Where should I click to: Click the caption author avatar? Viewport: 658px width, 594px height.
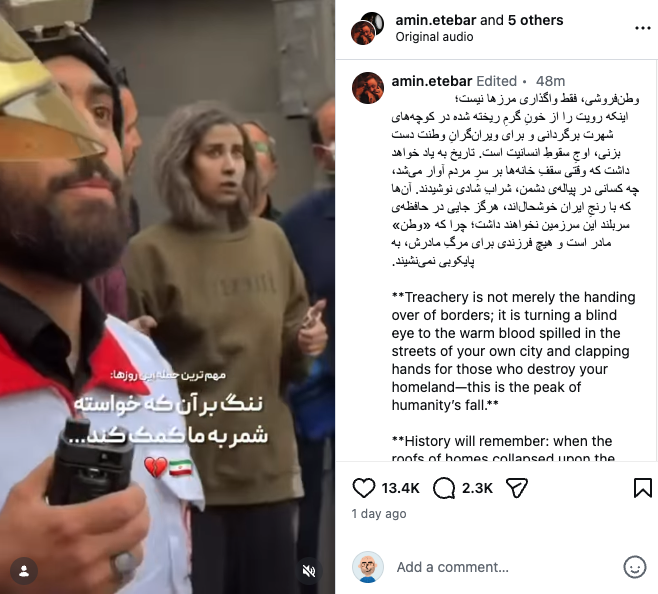368,88
